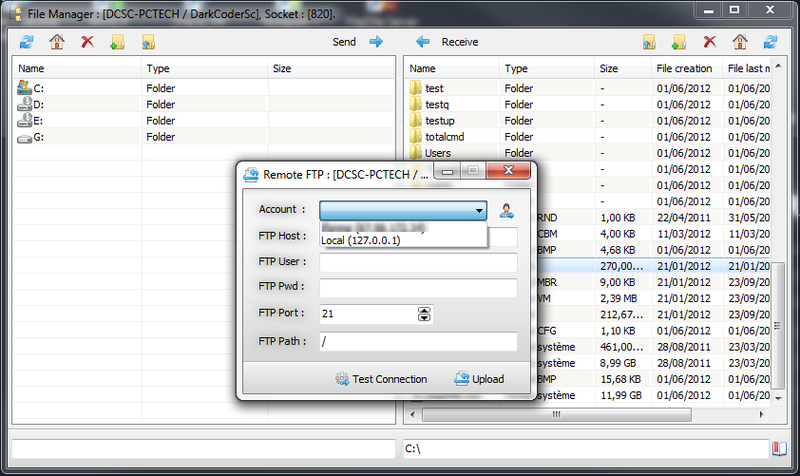The image size is (800, 476).
Task: Click the blue Send arrow
Action: click(376, 42)
